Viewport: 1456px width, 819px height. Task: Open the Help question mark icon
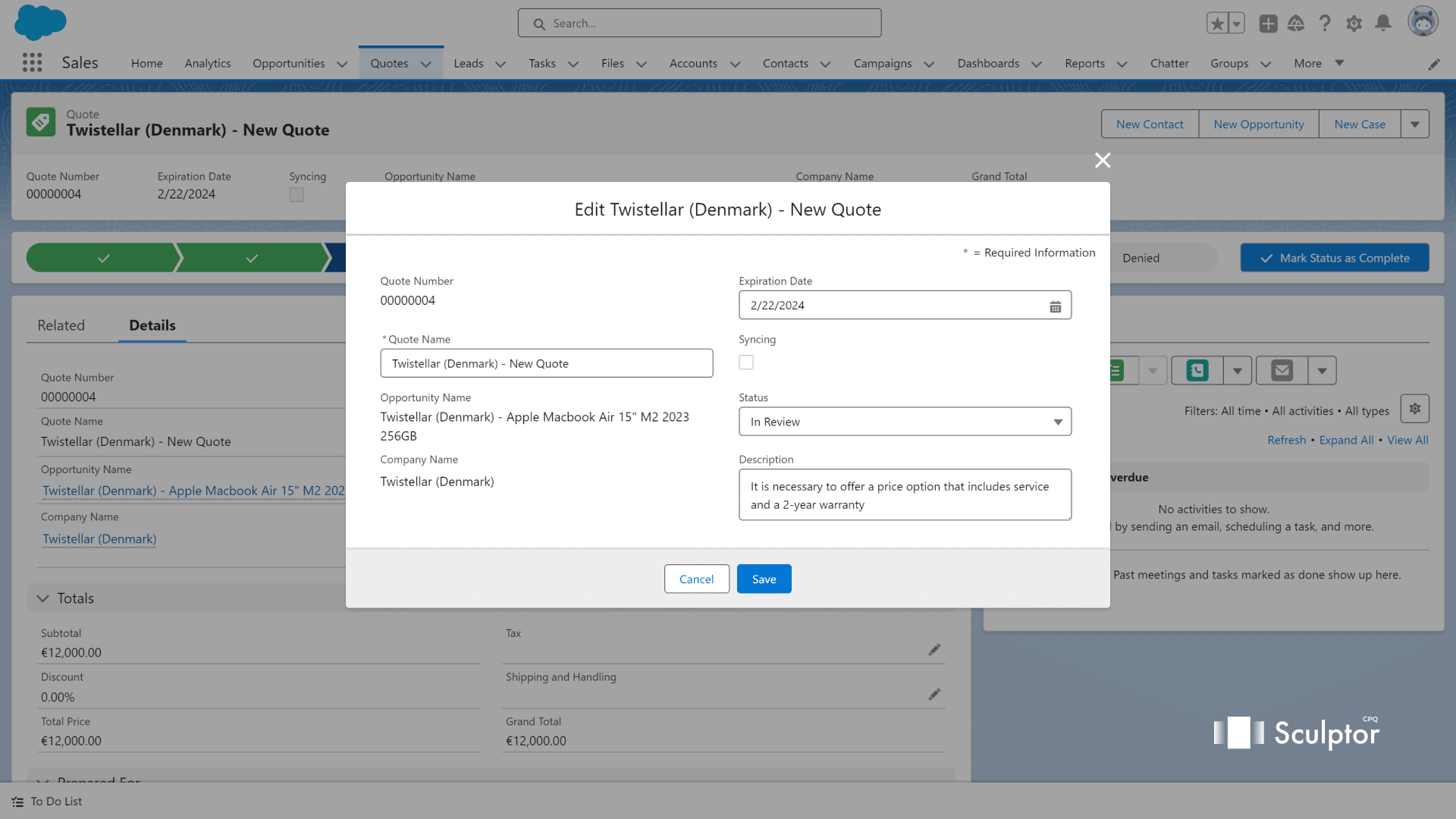[x=1325, y=24]
